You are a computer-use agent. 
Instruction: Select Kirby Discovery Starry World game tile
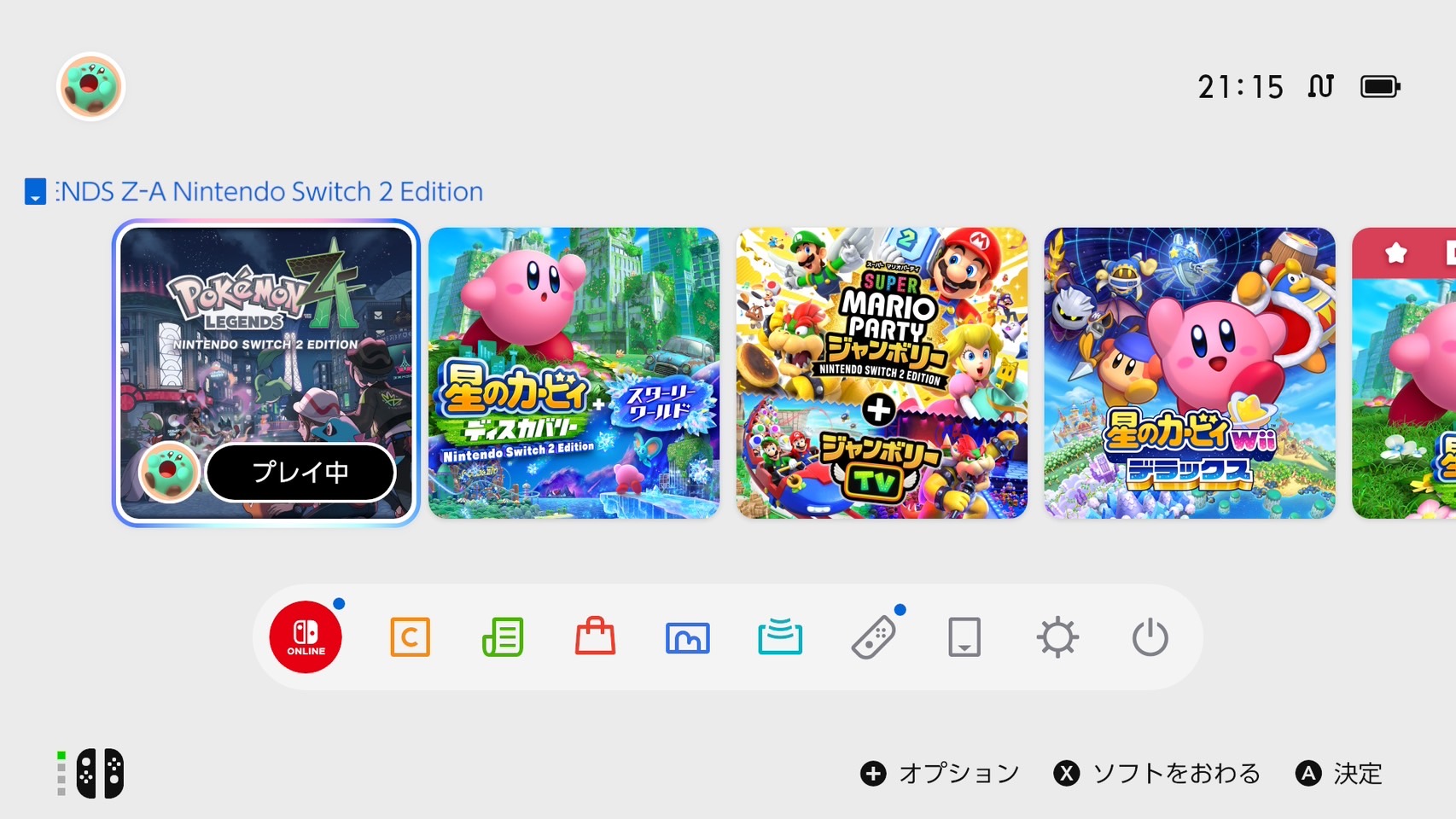(x=574, y=373)
